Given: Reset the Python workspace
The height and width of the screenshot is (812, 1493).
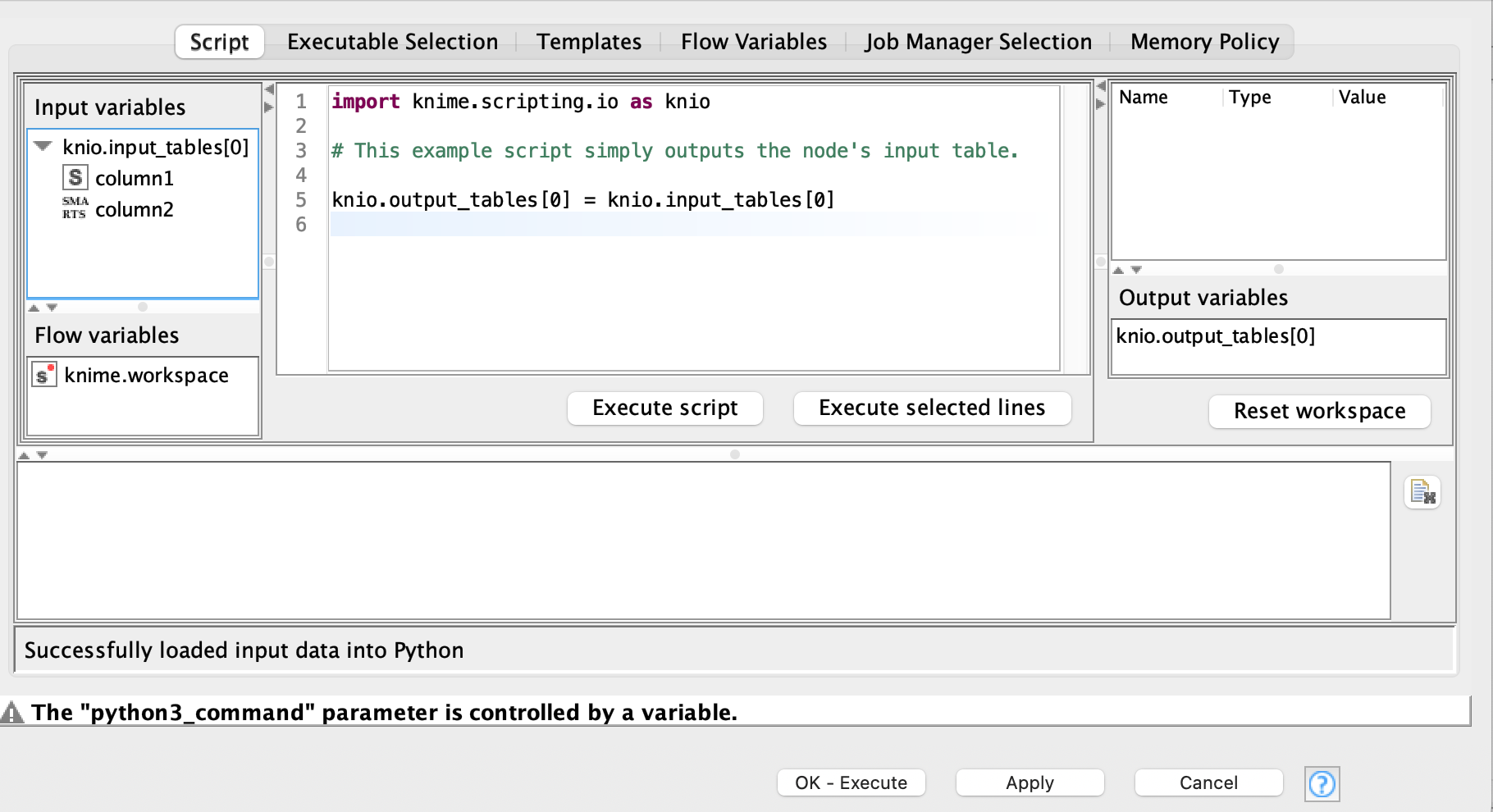Looking at the screenshot, I should 1319,411.
